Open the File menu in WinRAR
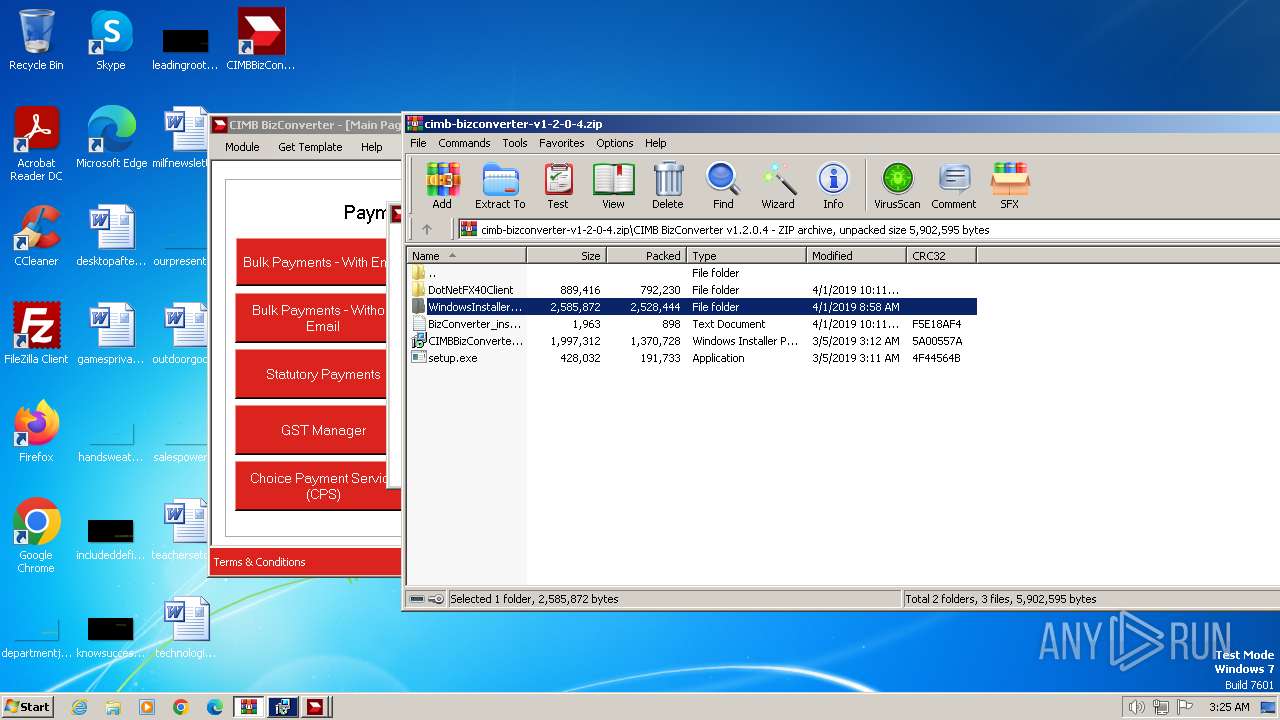This screenshot has width=1280, height=720. click(x=418, y=143)
